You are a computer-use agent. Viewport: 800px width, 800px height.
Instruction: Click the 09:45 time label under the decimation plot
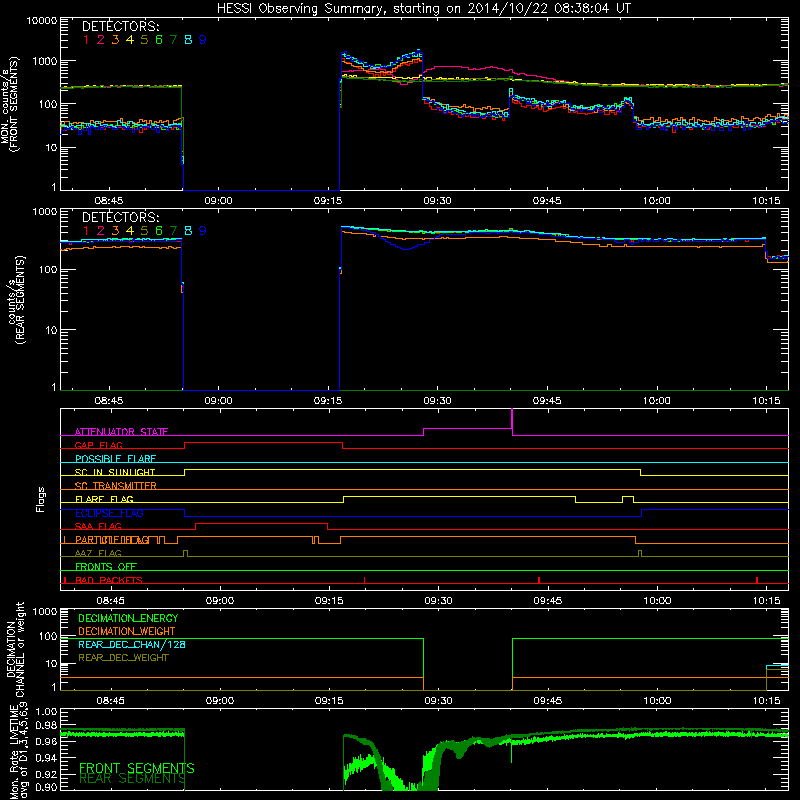tap(547, 701)
